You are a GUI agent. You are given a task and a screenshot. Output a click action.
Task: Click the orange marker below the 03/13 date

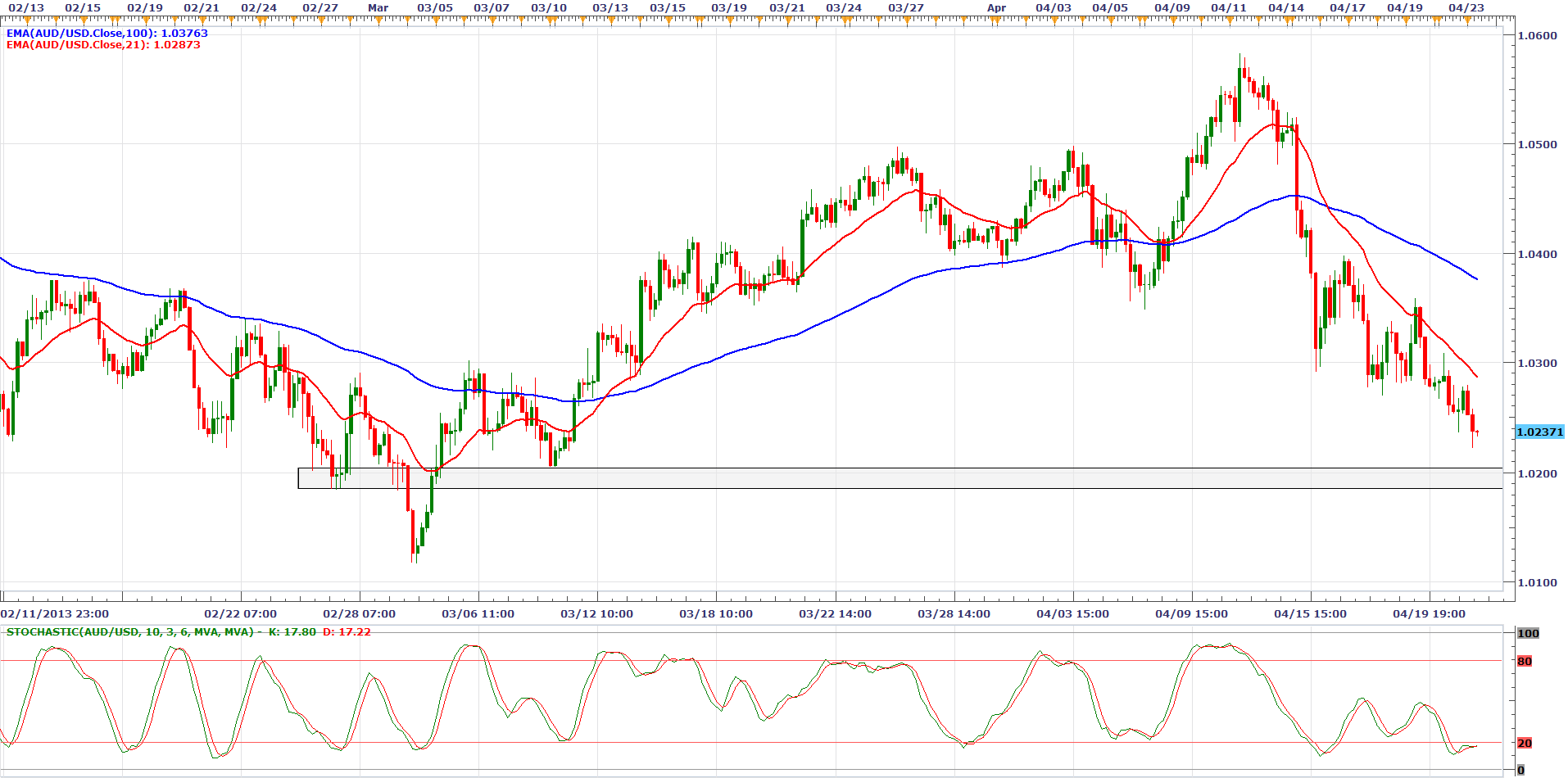point(610,20)
